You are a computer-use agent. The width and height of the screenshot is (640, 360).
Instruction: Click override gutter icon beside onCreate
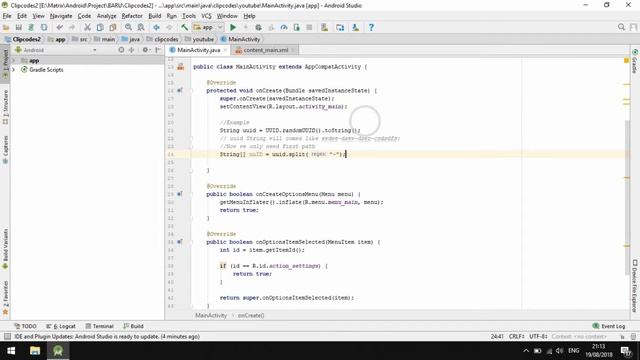[x=180, y=90]
